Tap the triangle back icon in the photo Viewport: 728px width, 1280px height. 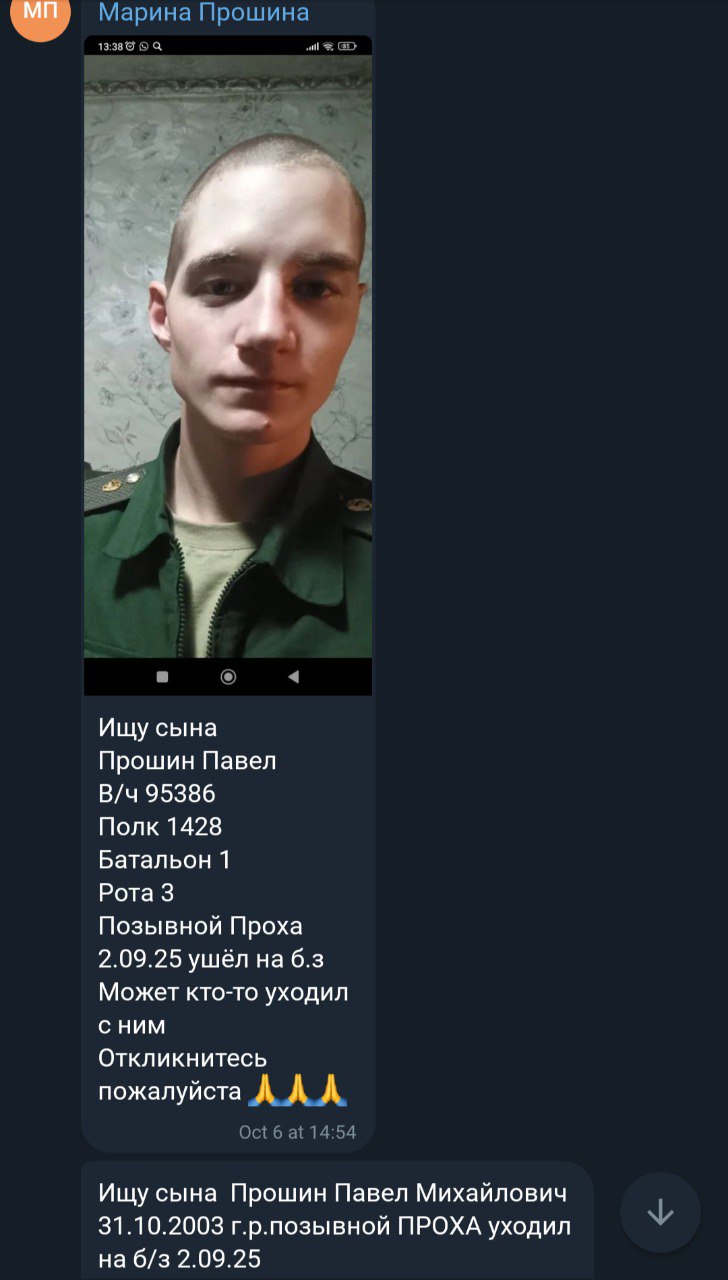[x=293, y=677]
